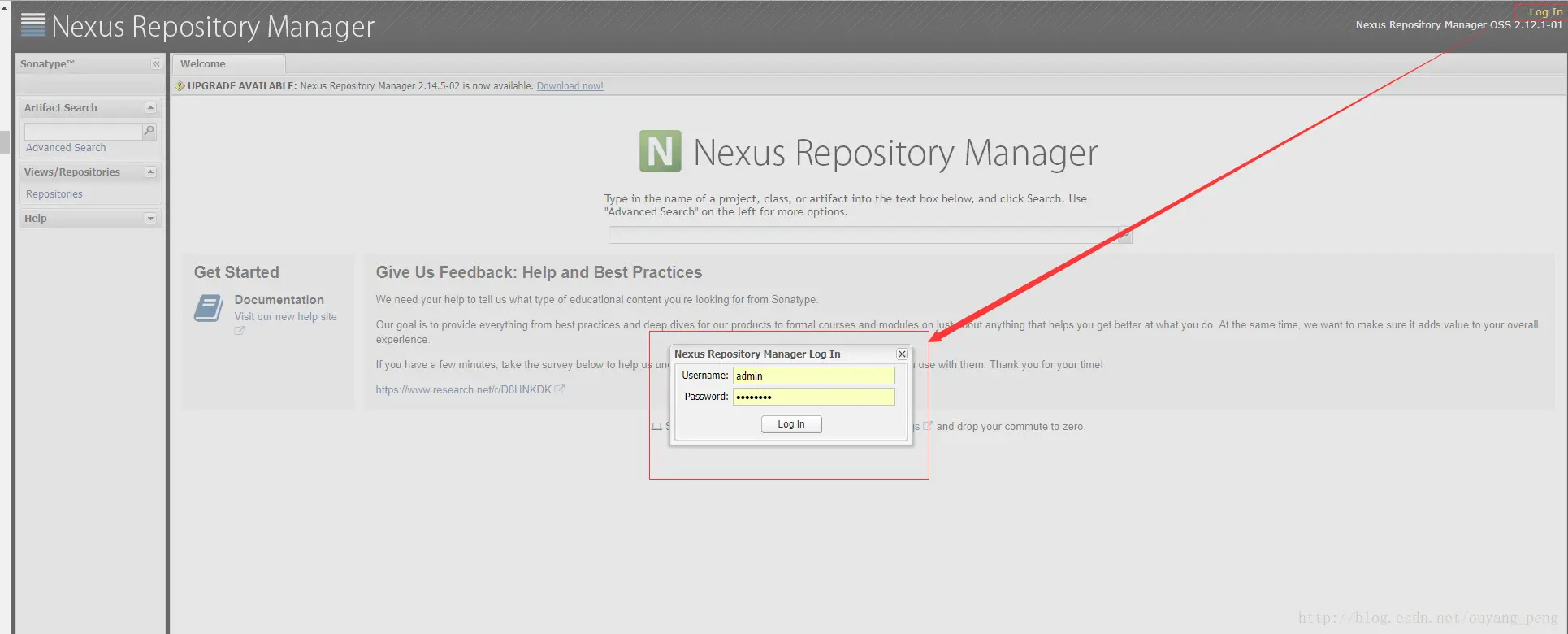Expand the Help section
The width and height of the screenshot is (1568, 634).
click(150, 218)
